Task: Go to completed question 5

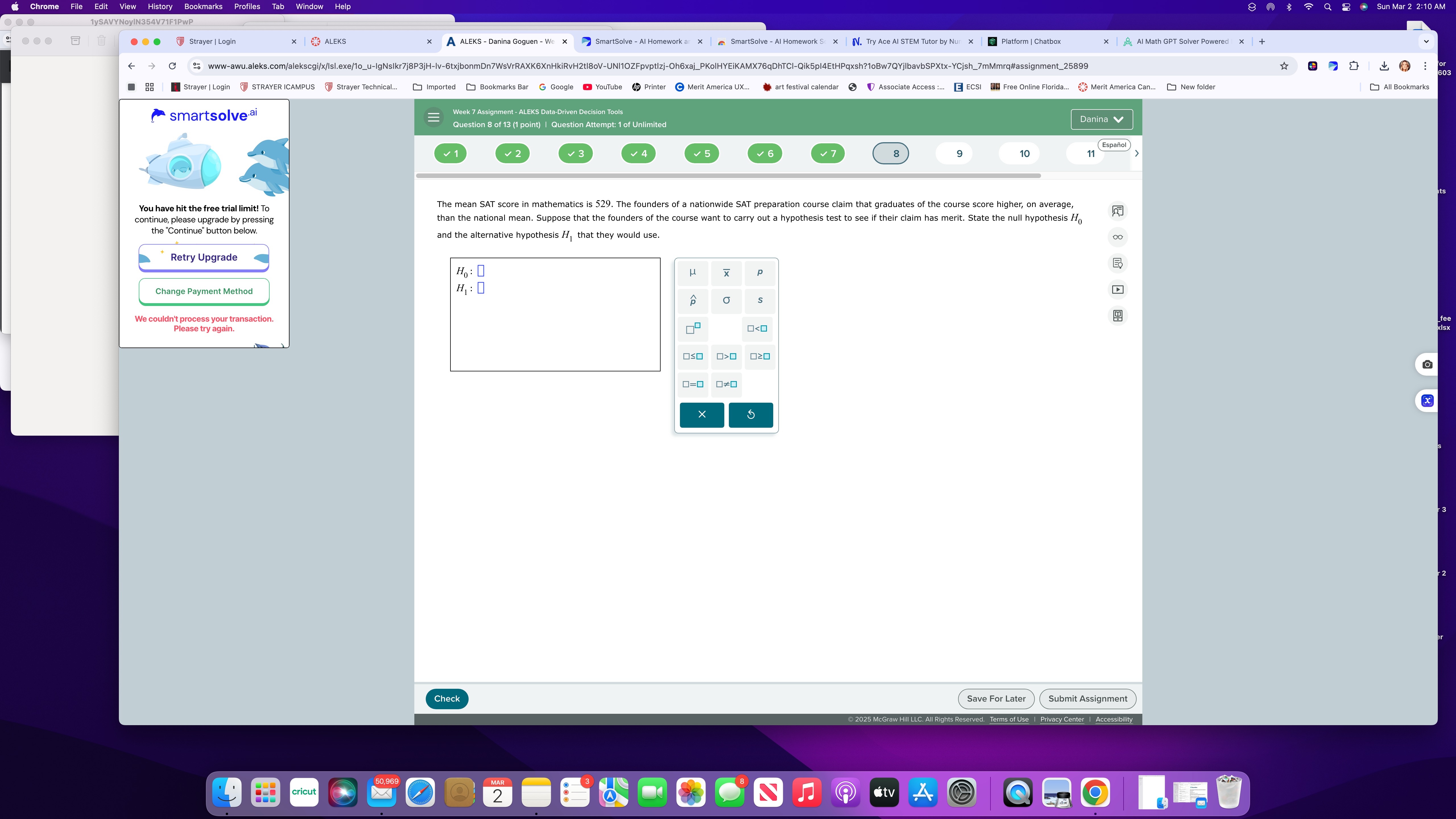Action: pyautogui.click(x=702, y=154)
